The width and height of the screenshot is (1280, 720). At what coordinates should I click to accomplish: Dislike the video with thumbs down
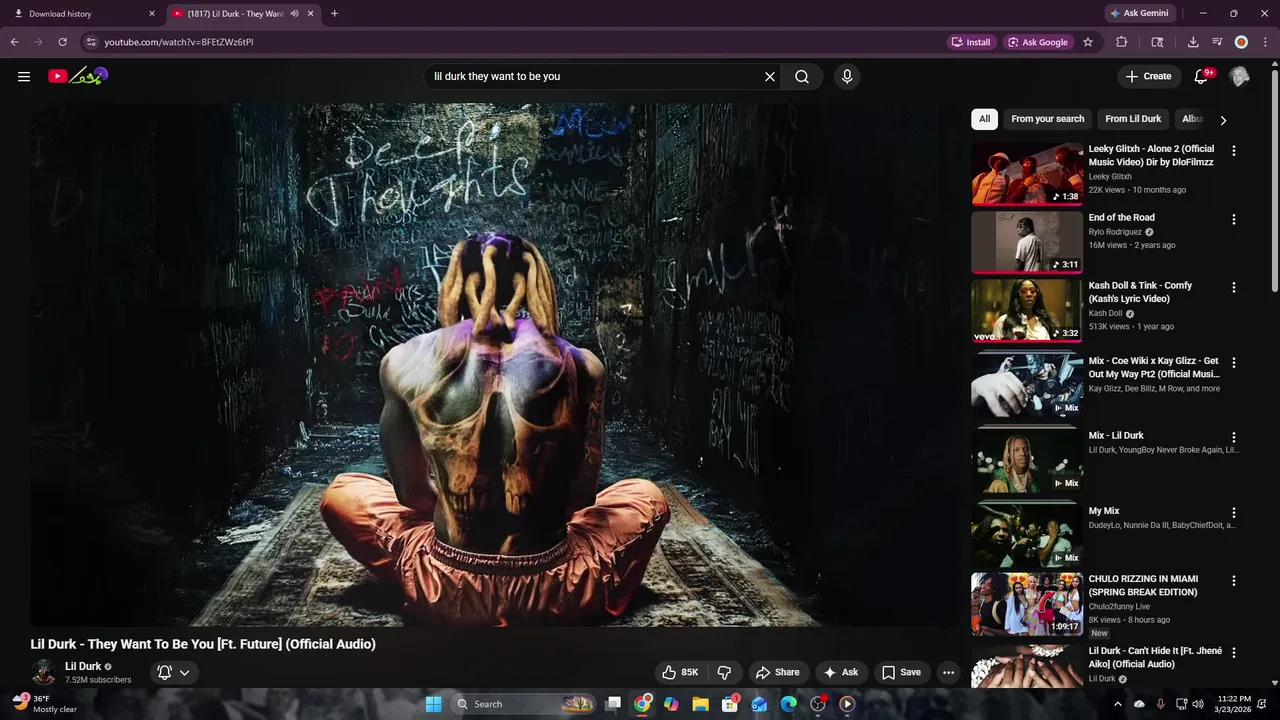725,672
